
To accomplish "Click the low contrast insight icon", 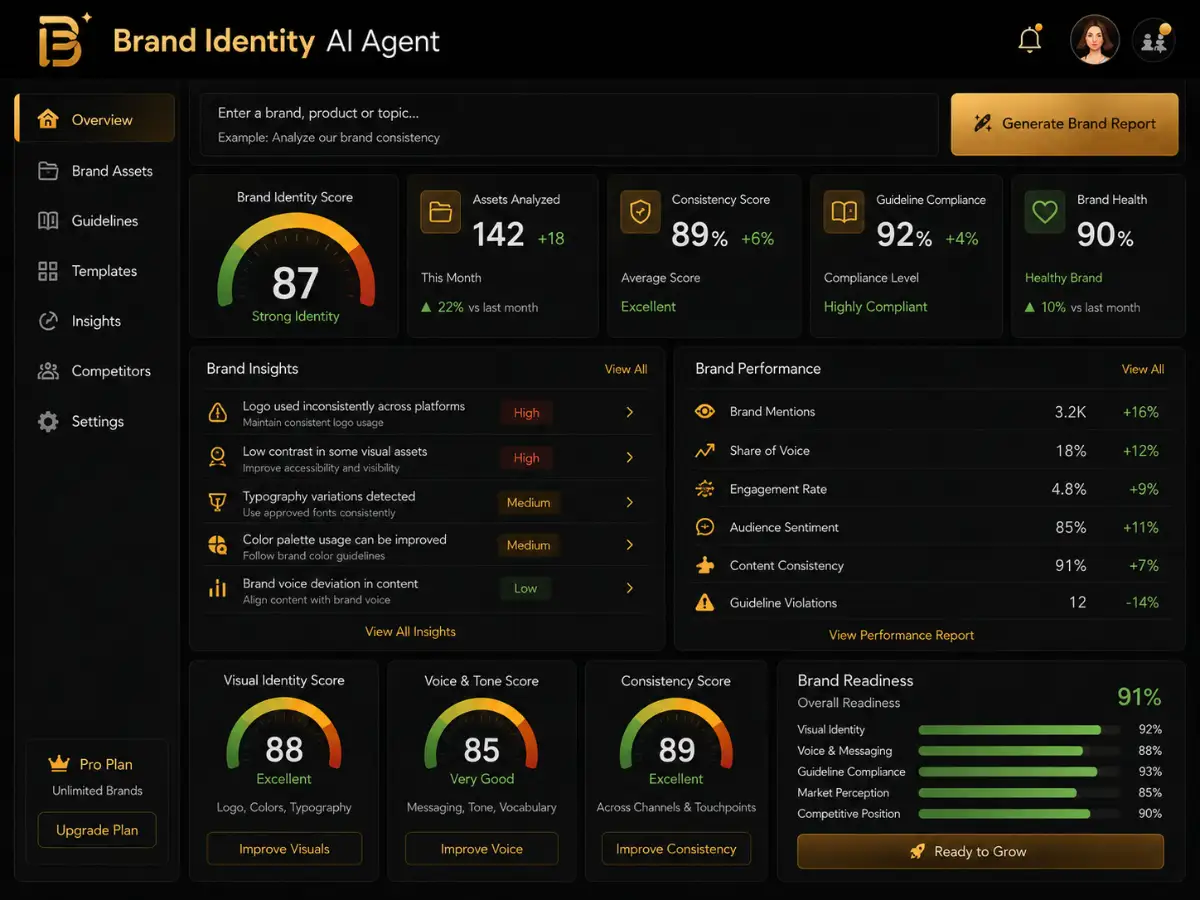I will (x=217, y=457).
